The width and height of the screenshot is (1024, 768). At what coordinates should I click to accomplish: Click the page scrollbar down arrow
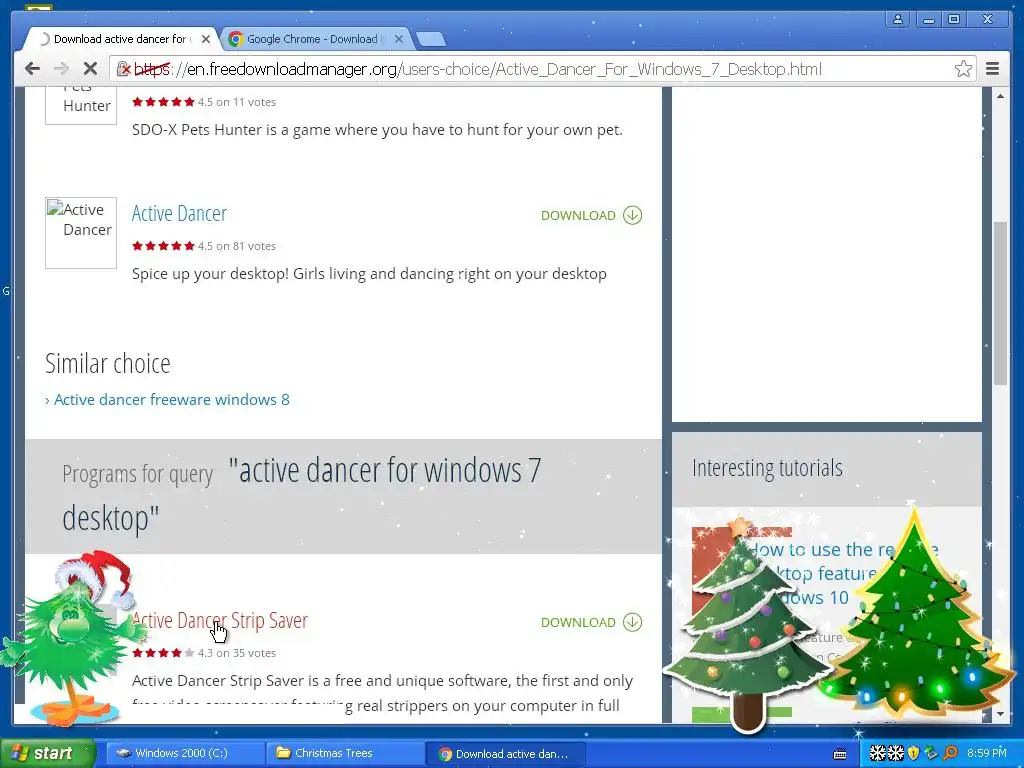(1000, 714)
